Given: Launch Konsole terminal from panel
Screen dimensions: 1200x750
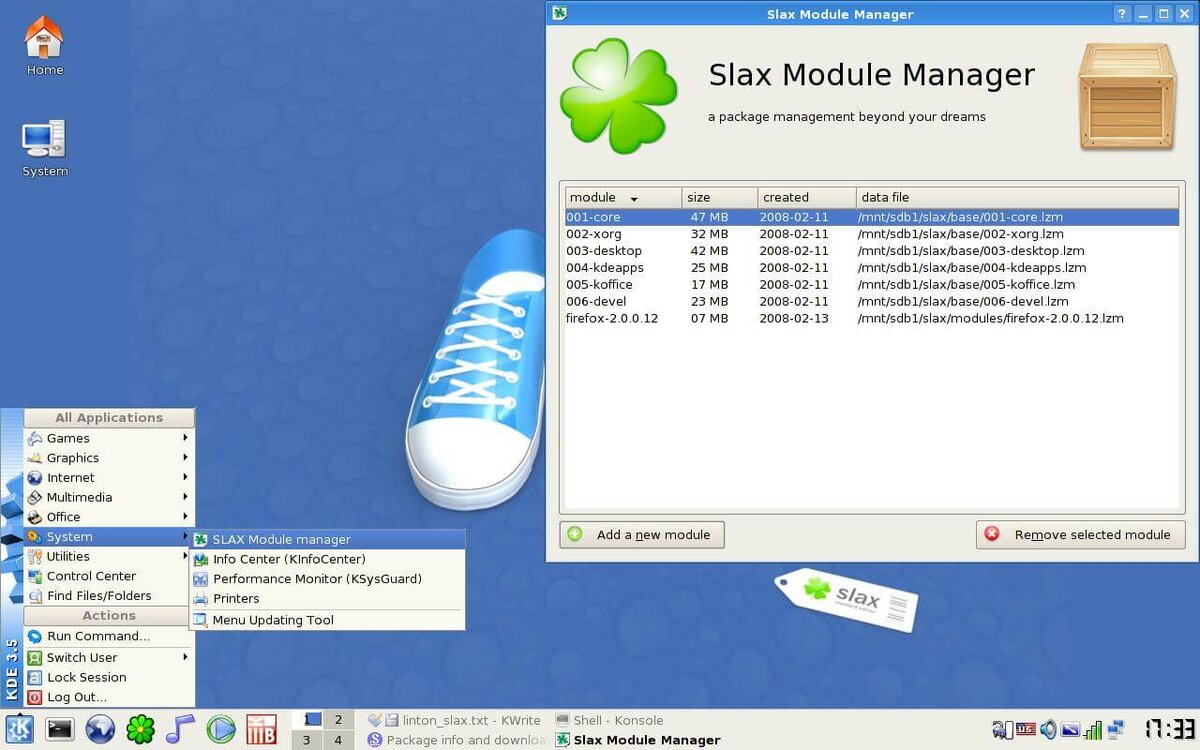Looking at the screenshot, I should click(x=60, y=729).
